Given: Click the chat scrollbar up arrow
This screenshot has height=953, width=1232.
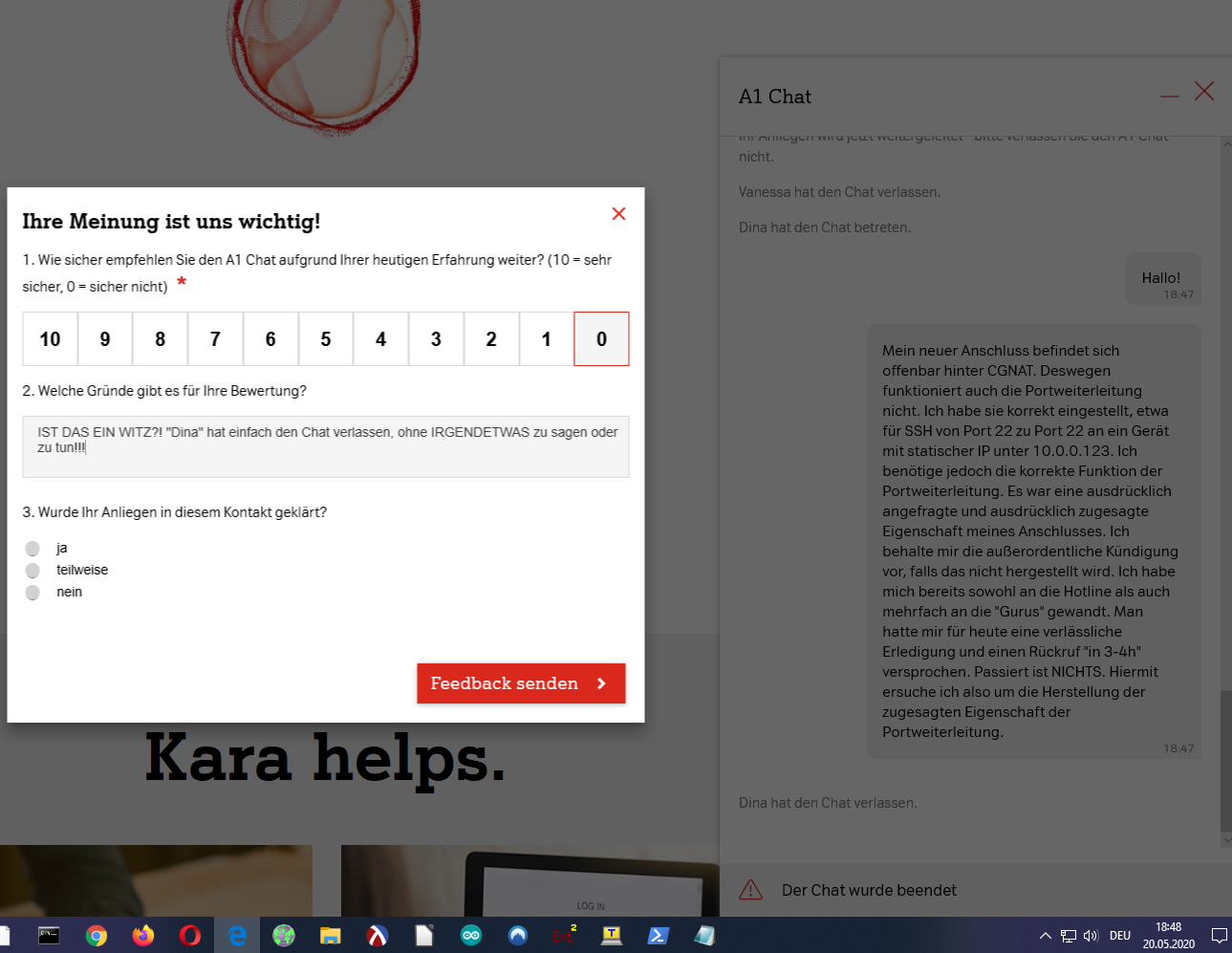Looking at the screenshot, I should coord(1226,144).
